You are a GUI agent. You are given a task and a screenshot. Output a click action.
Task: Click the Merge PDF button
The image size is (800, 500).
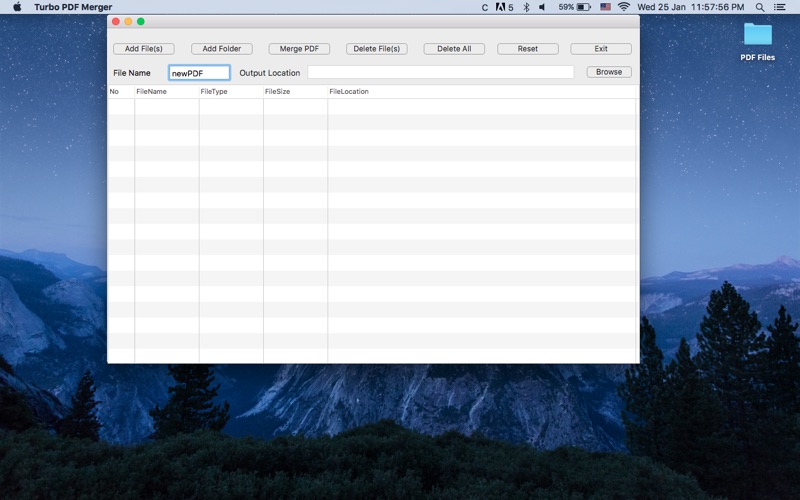pos(299,48)
